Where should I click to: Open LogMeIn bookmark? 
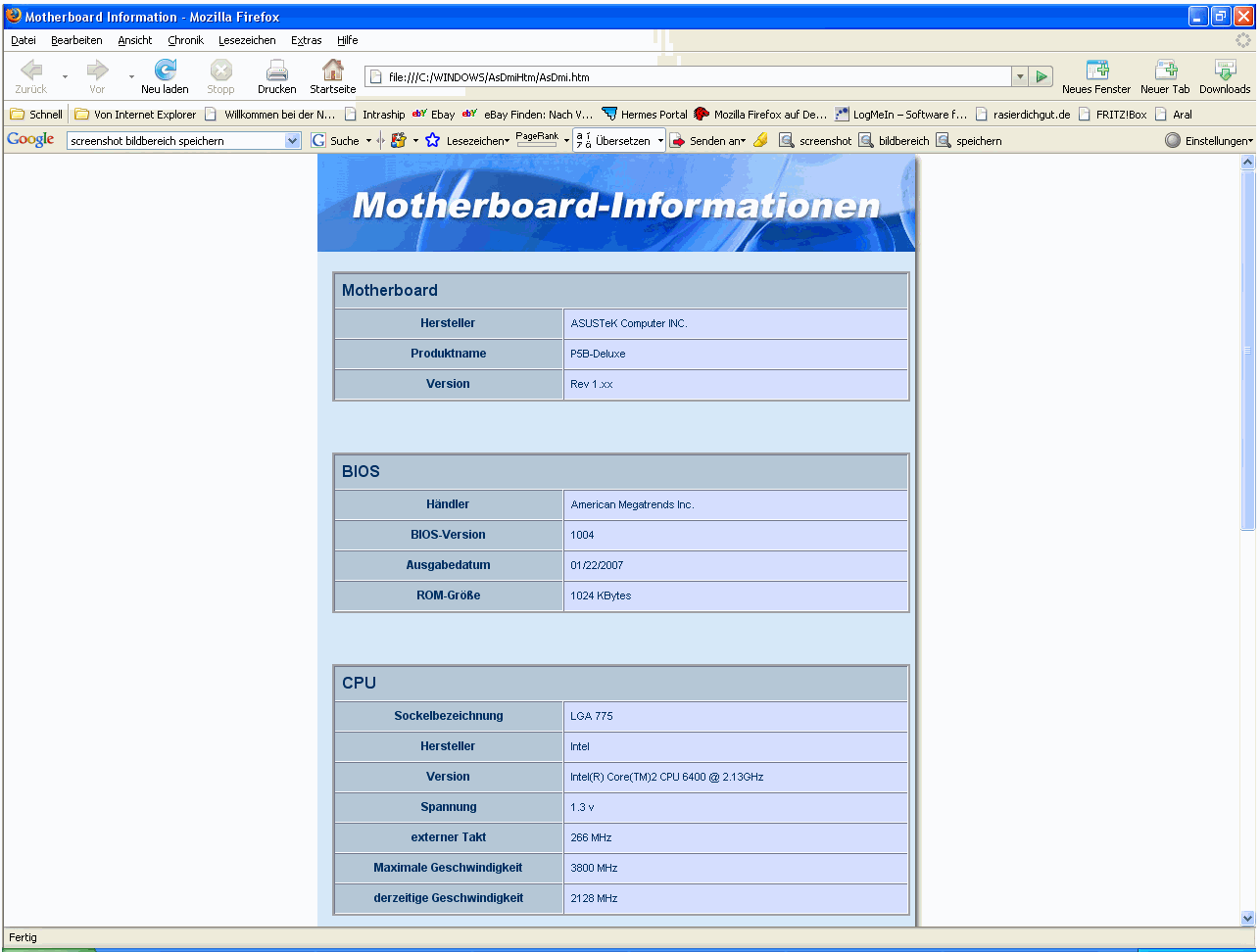(x=900, y=115)
